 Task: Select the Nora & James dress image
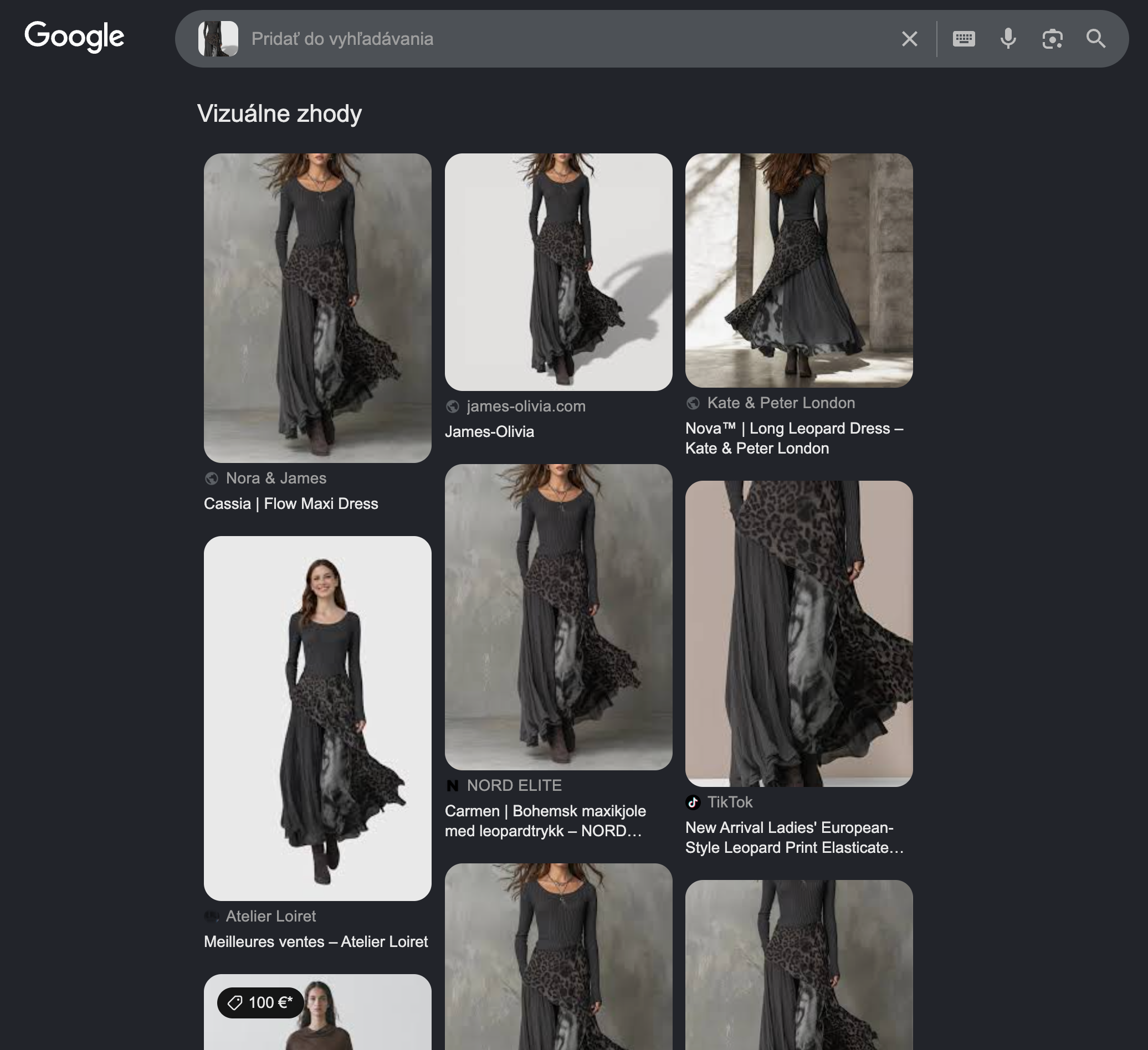pos(318,308)
